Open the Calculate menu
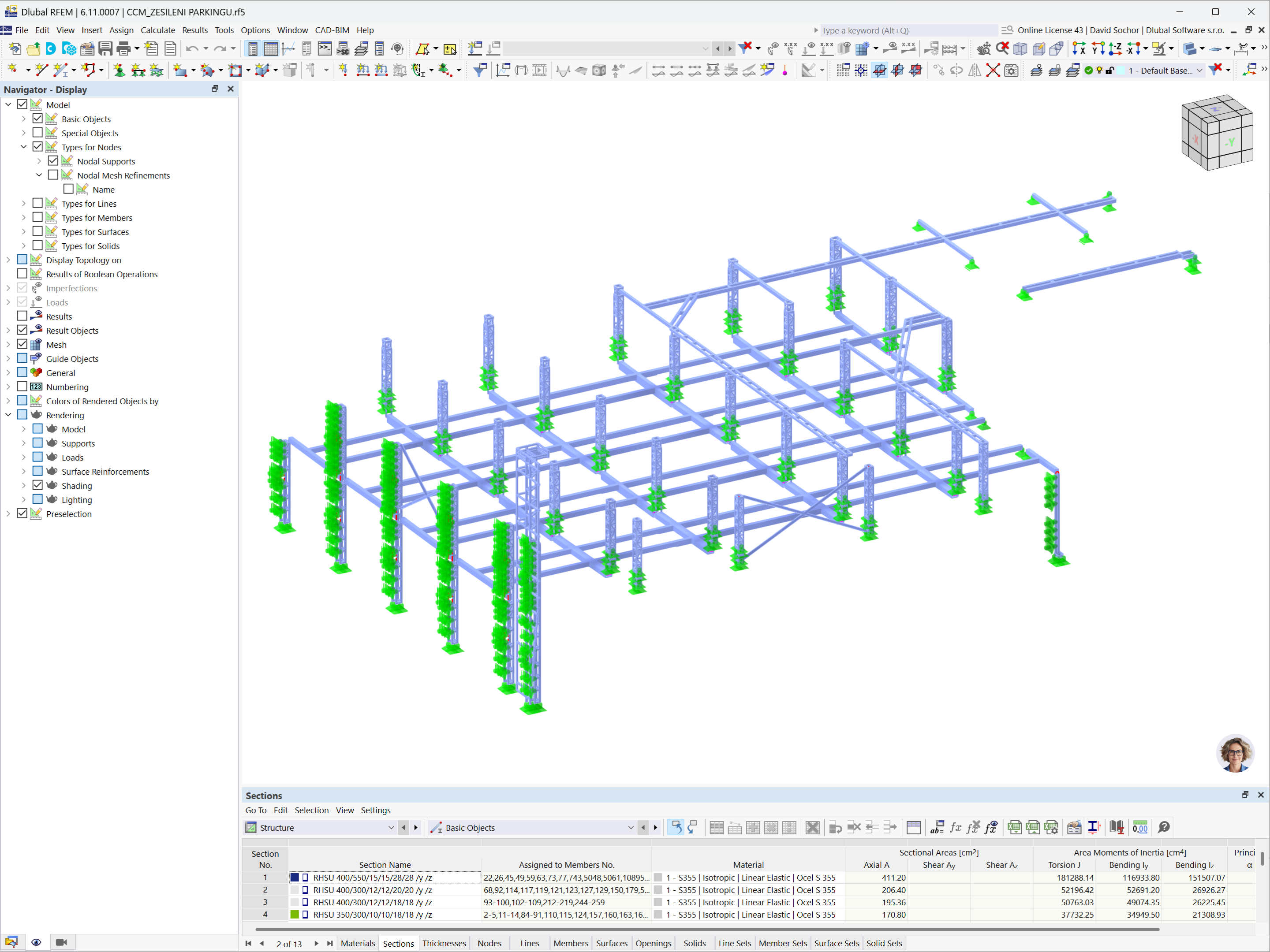Screen dimensions: 1270x952 coord(158,30)
